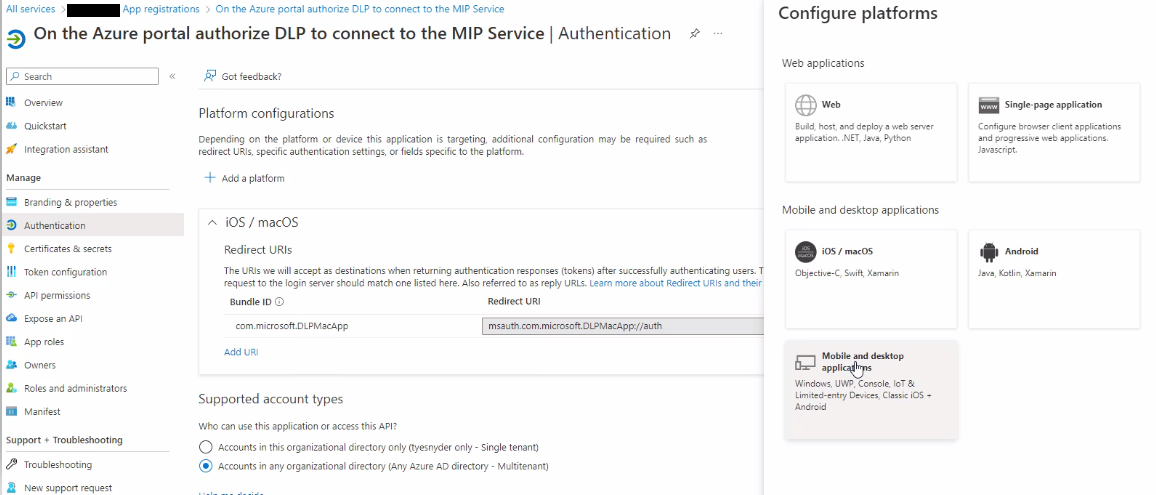
Task: Select single tenant accounts radio button
Action: tap(206, 447)
